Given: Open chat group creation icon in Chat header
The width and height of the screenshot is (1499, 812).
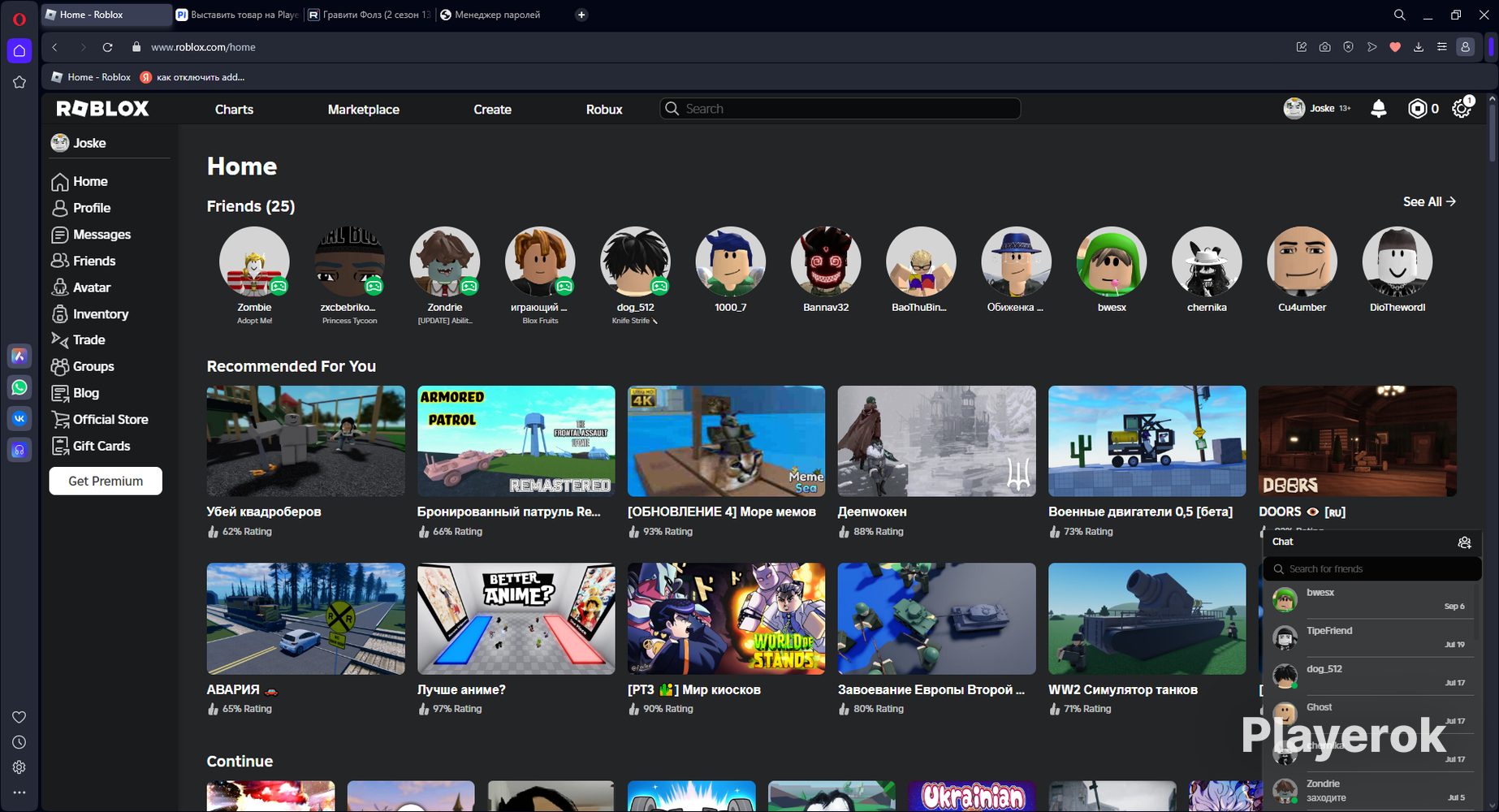Looking at the screenshot, I should [1464, 542].
